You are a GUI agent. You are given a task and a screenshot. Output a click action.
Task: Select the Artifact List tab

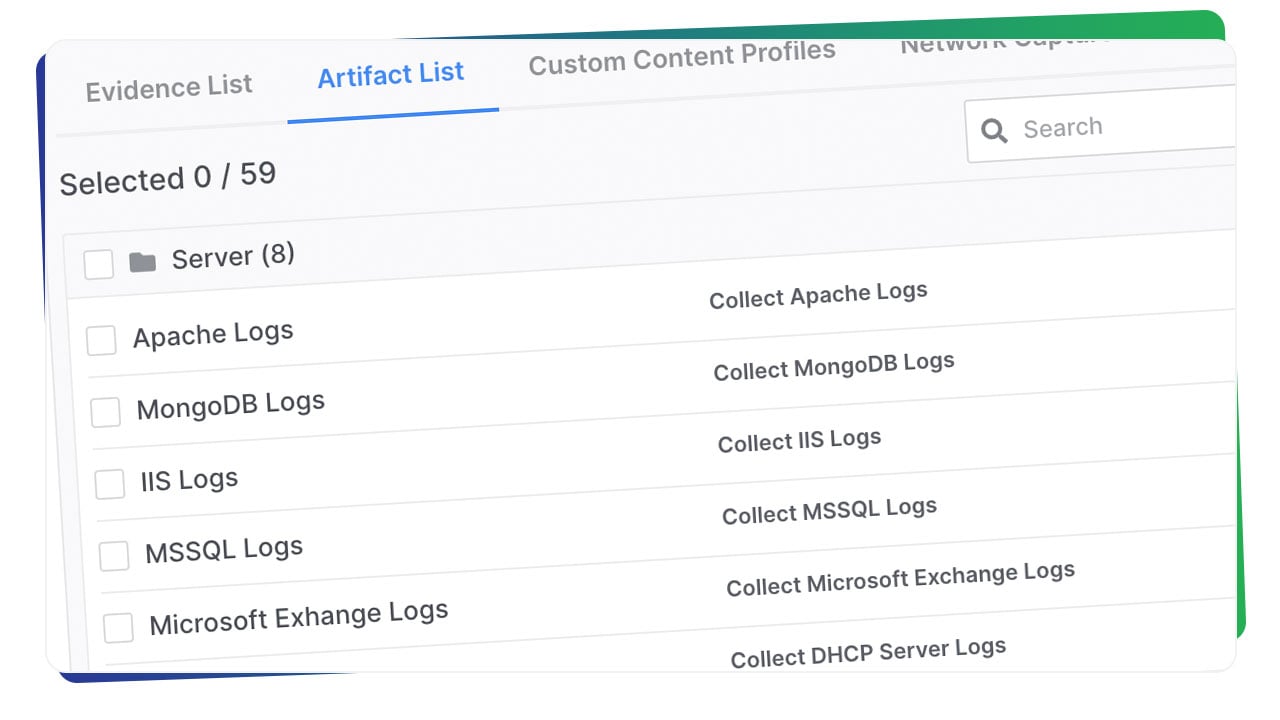391,75
